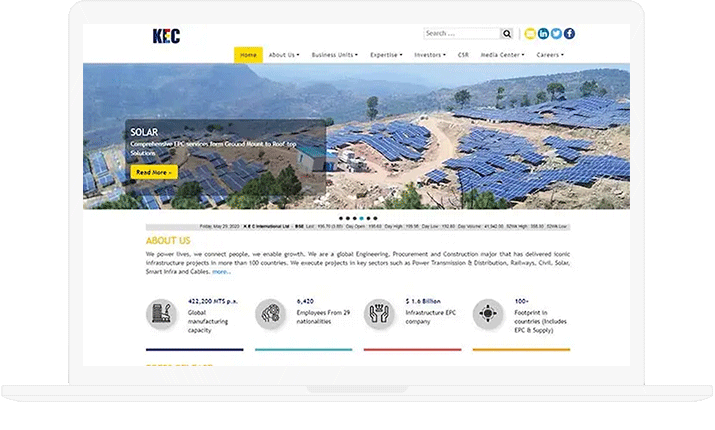Click the KEC logo
The width and height of the screenshot is (715, 430).
pyautogui.click(x=166, y=36)
